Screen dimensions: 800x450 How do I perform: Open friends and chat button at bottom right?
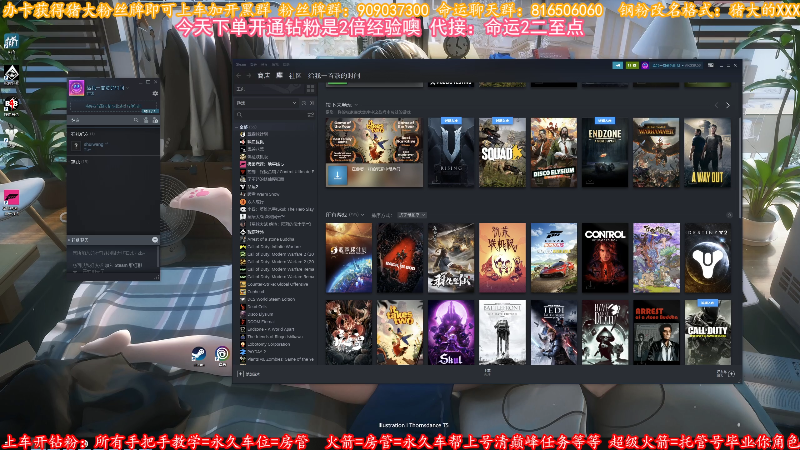click(725, 373)
